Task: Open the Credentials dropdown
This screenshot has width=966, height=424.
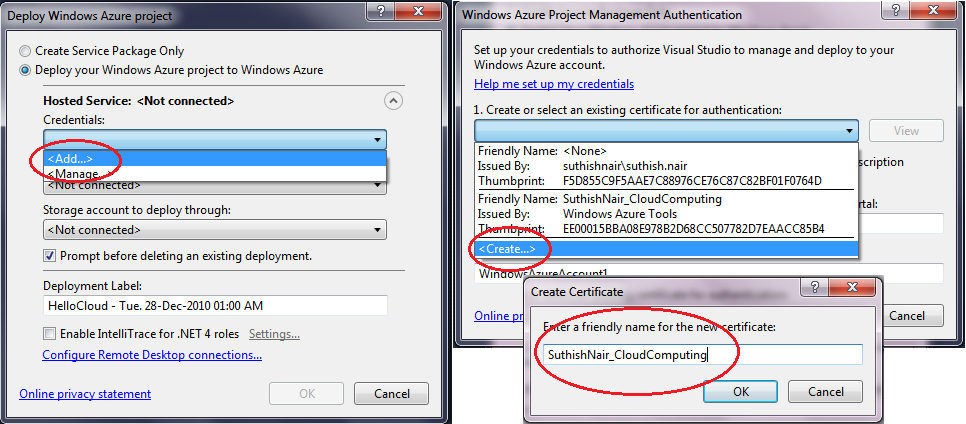Action: [215, 139]
